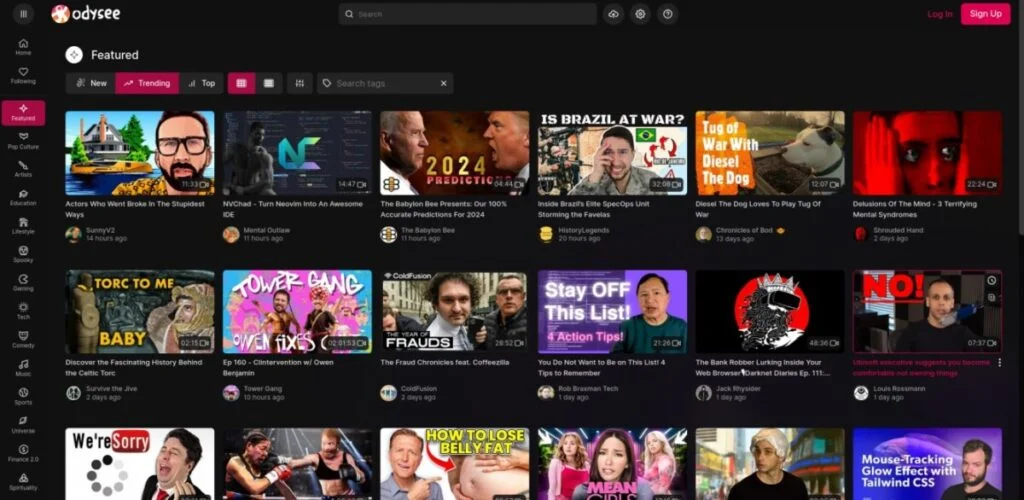The image size is (1024, 500).
Task: Open NVChad Neovim video thumbnail
Action: click(297, 153)
